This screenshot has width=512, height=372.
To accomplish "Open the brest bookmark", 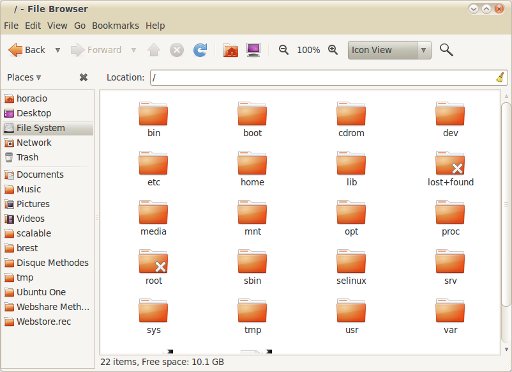I will 48,248.
